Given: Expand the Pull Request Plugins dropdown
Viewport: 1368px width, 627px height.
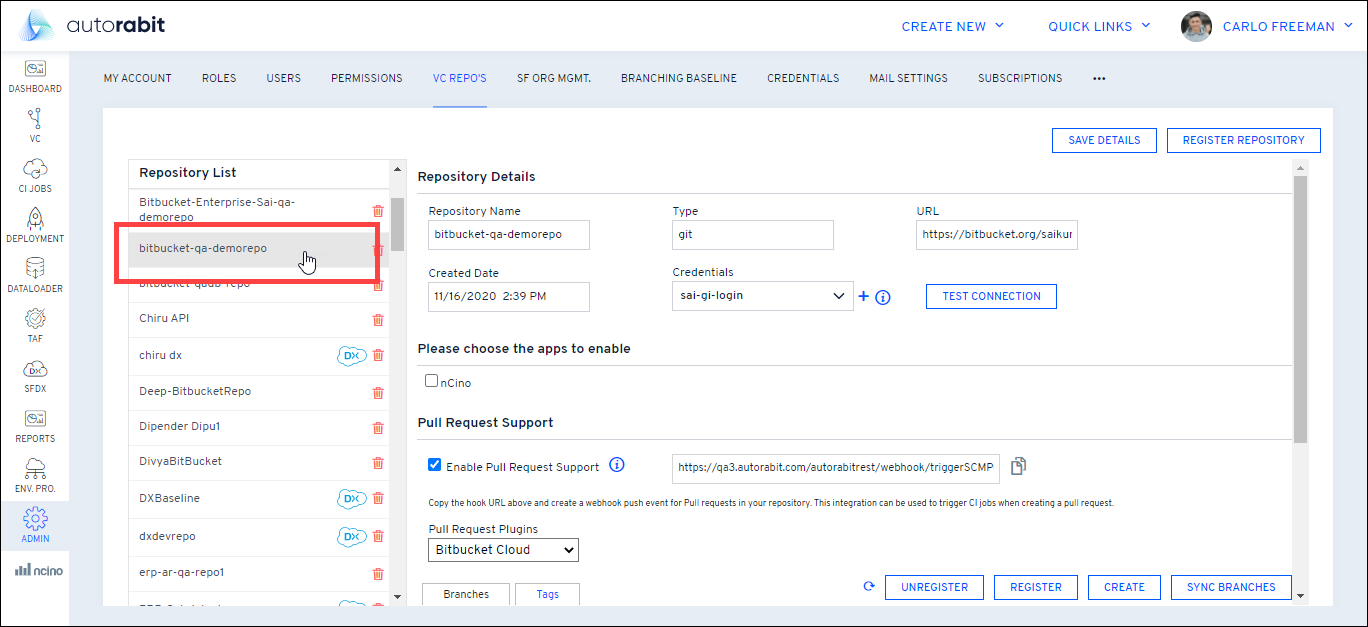Looking at the screenshot, I should [504, 550].
